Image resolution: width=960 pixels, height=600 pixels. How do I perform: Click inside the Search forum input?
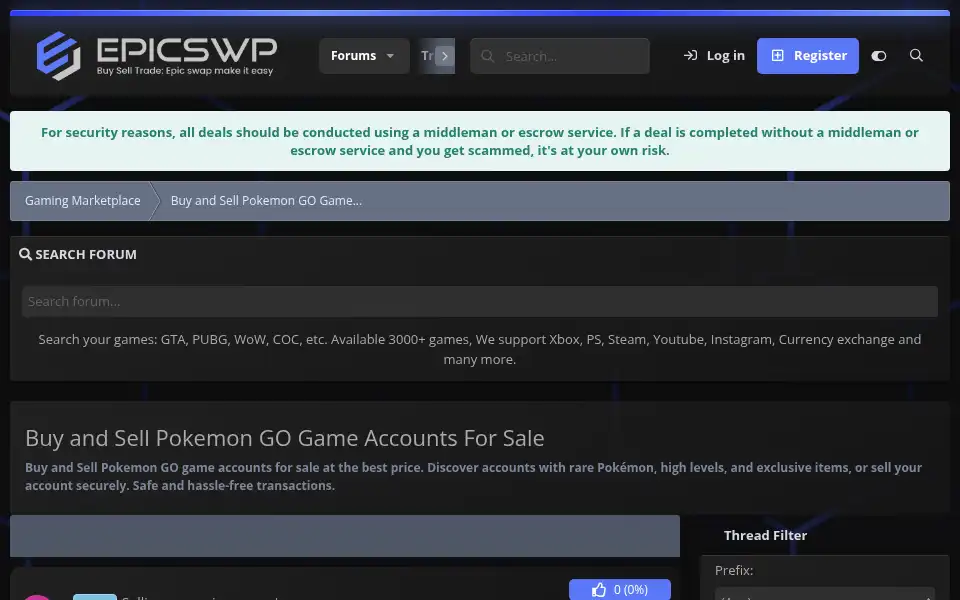pyautogui.click(x=480, y=301)
